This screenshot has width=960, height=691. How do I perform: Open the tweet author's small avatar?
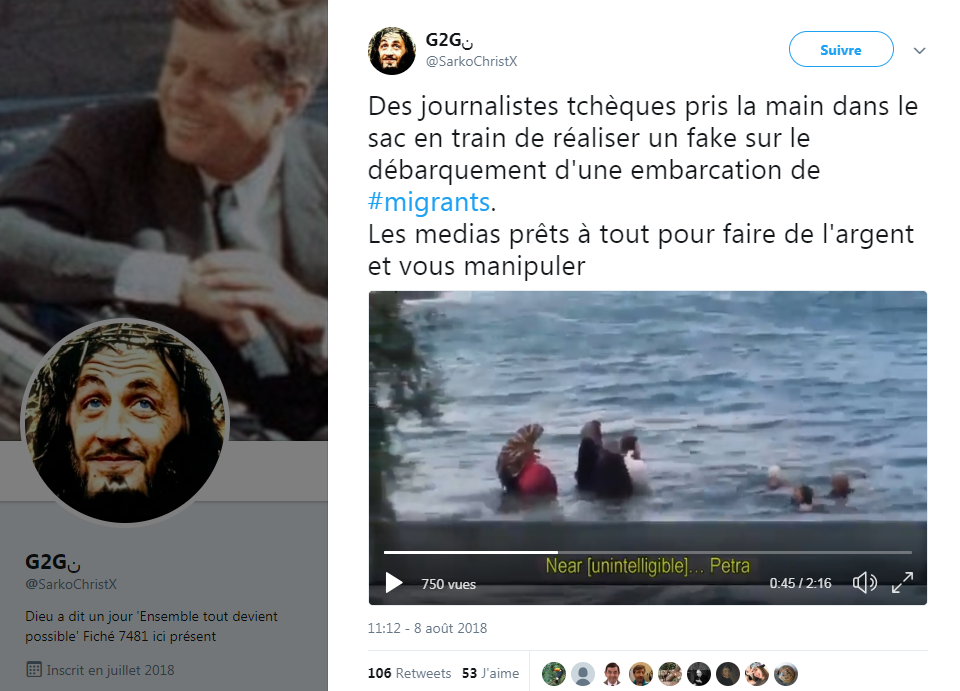click(x=392, y=51)
